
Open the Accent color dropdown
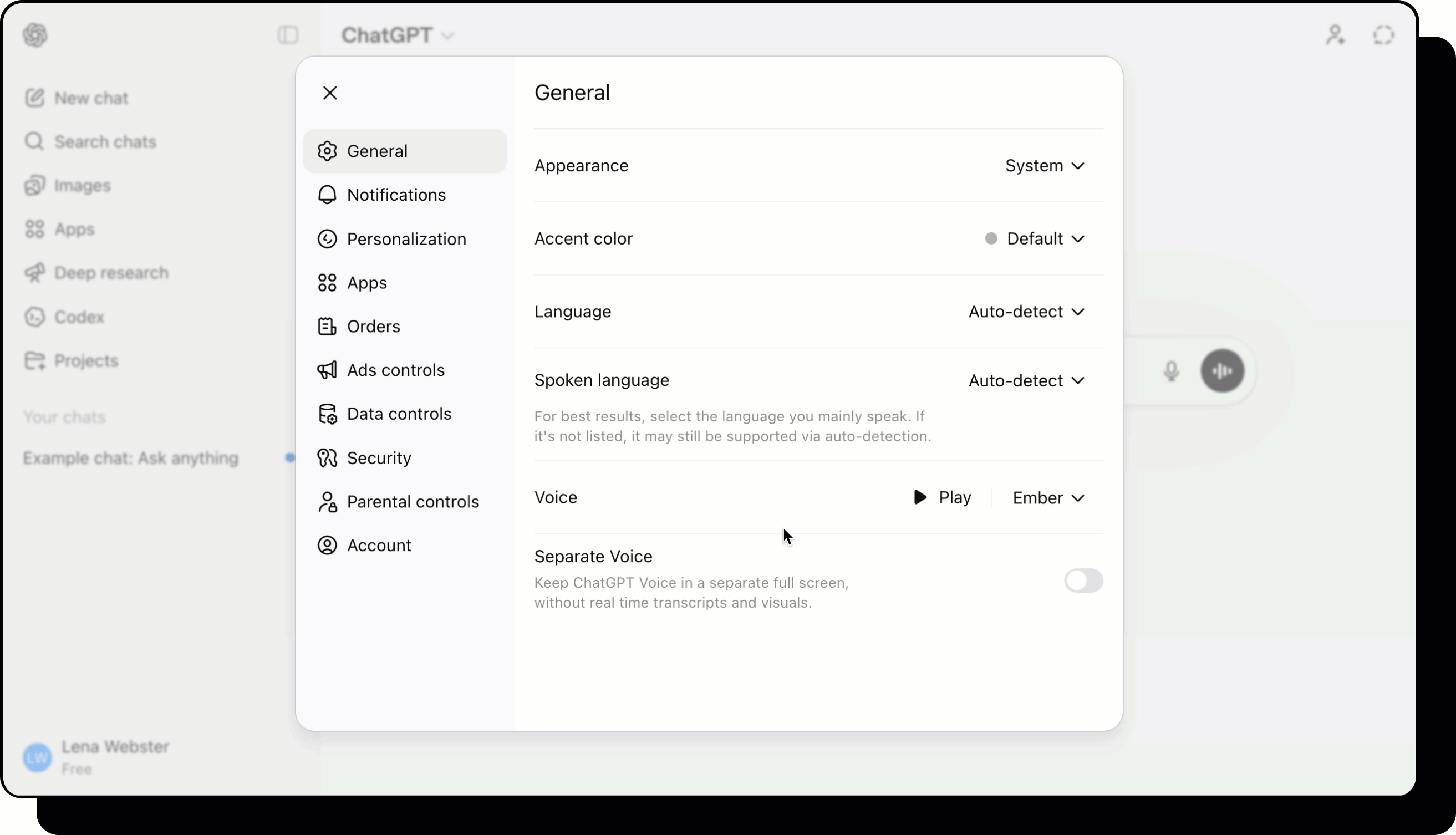(1035, 238)
